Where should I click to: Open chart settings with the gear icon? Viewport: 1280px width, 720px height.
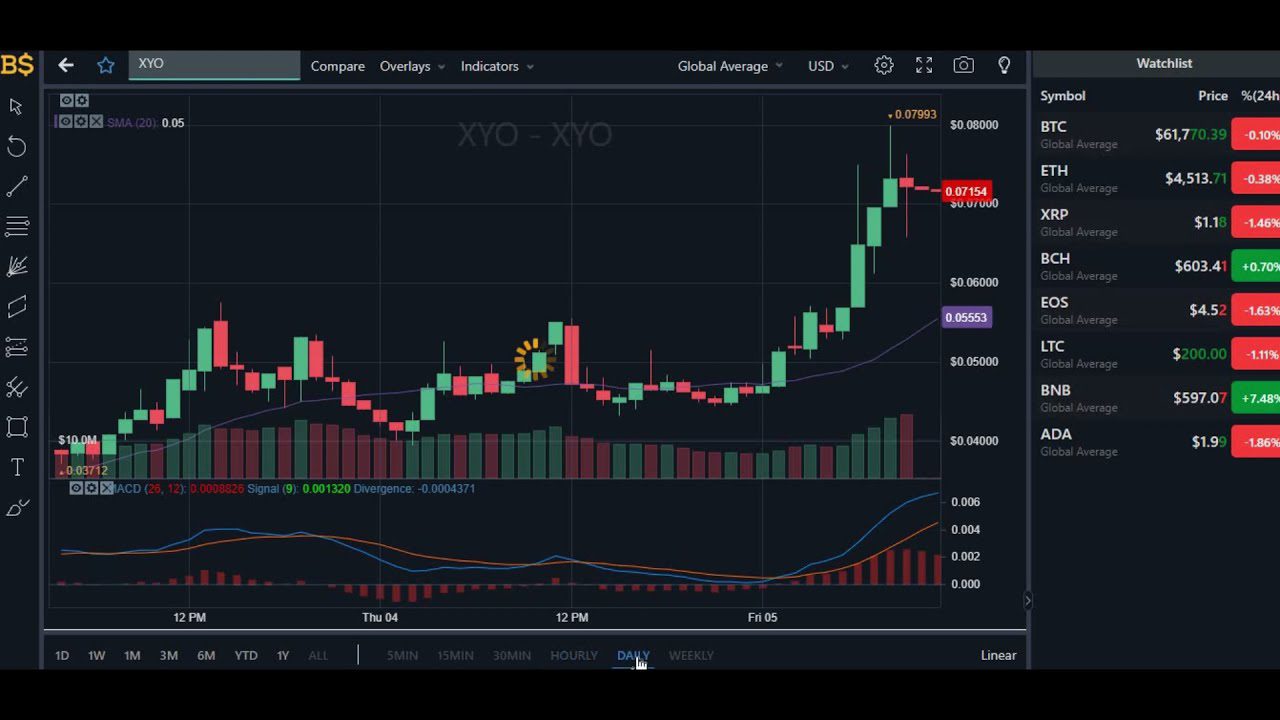coord(883,64)
